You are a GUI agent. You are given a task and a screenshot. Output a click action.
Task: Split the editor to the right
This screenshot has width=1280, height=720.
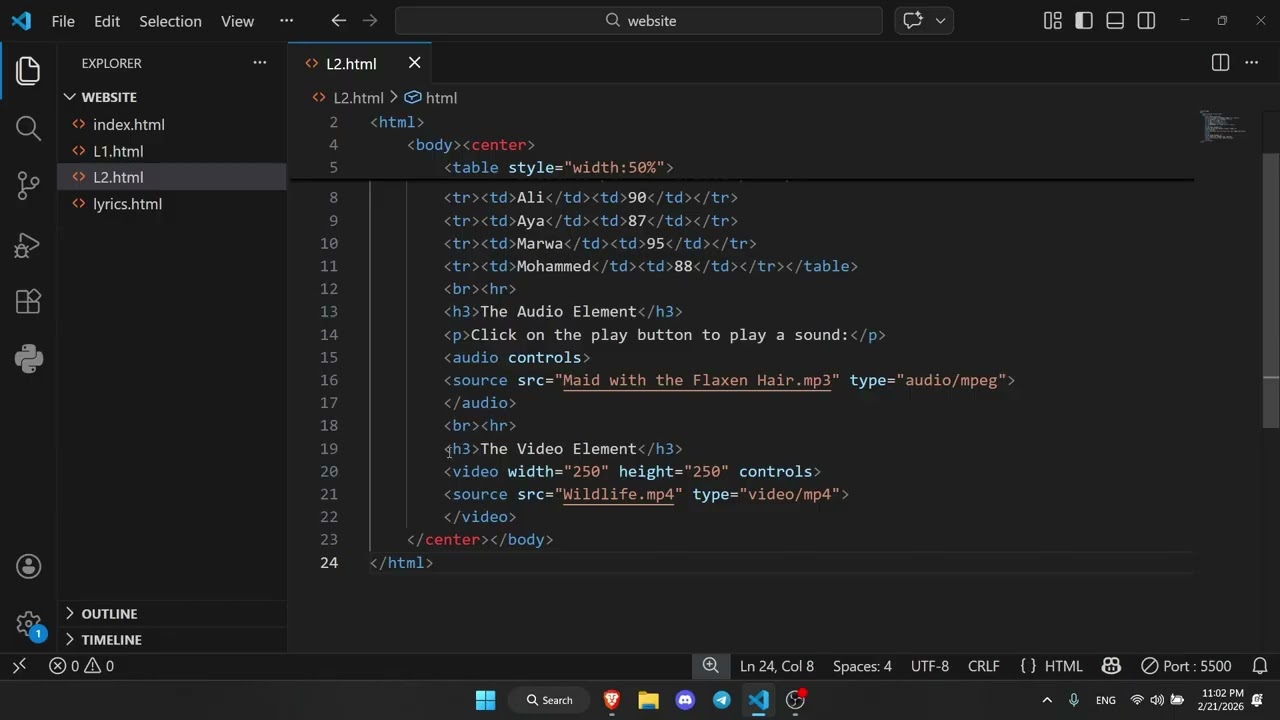click(1220, 62)
